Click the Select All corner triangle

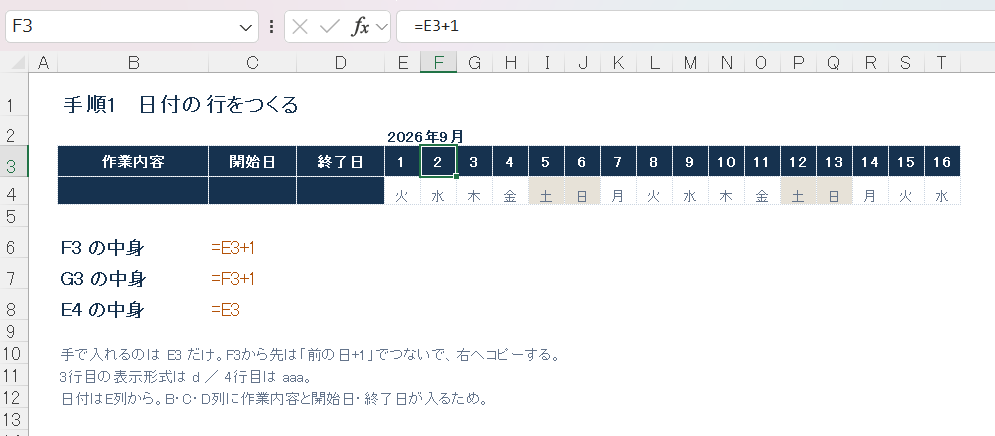pos(18,63)
